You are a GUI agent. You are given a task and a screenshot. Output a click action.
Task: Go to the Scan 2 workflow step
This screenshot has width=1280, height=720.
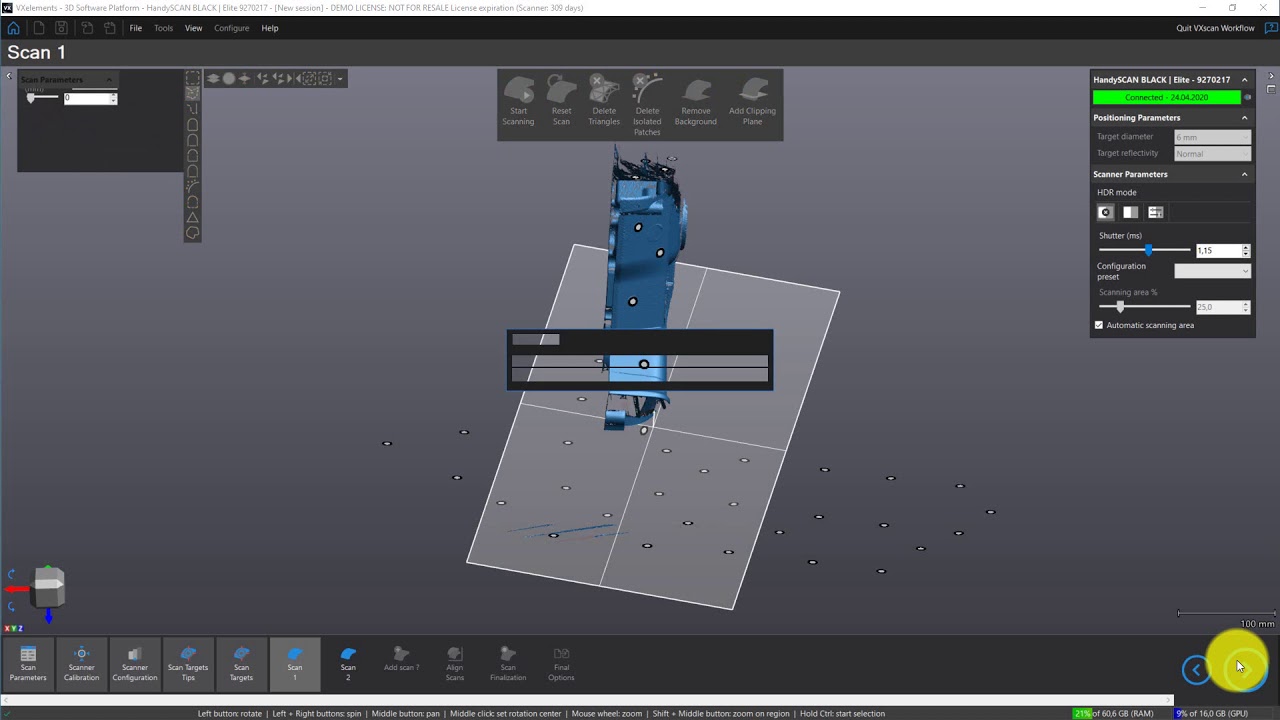point(348,664)
